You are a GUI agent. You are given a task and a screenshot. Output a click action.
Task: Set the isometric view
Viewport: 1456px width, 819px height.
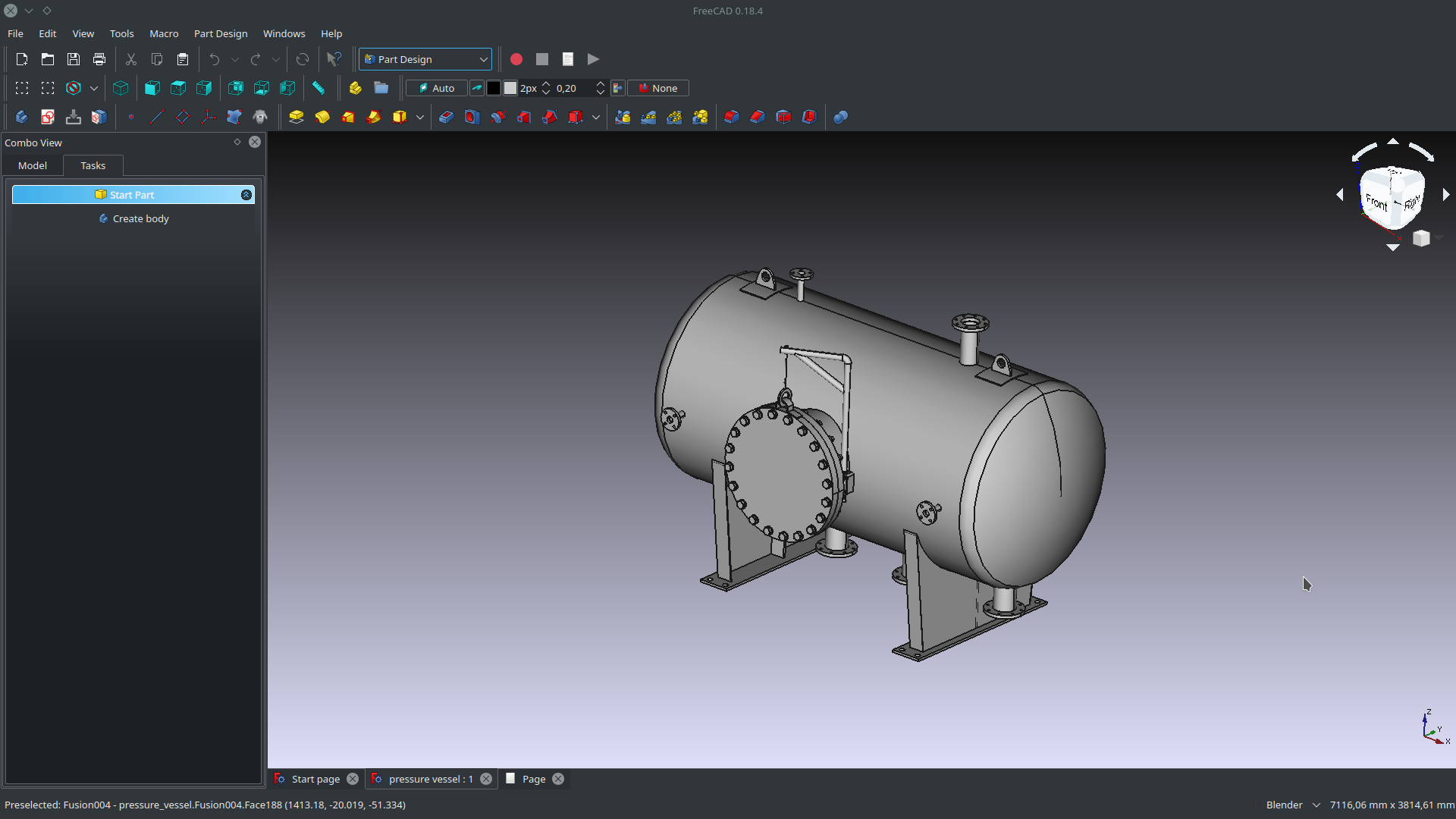click(x=121, y=88)
